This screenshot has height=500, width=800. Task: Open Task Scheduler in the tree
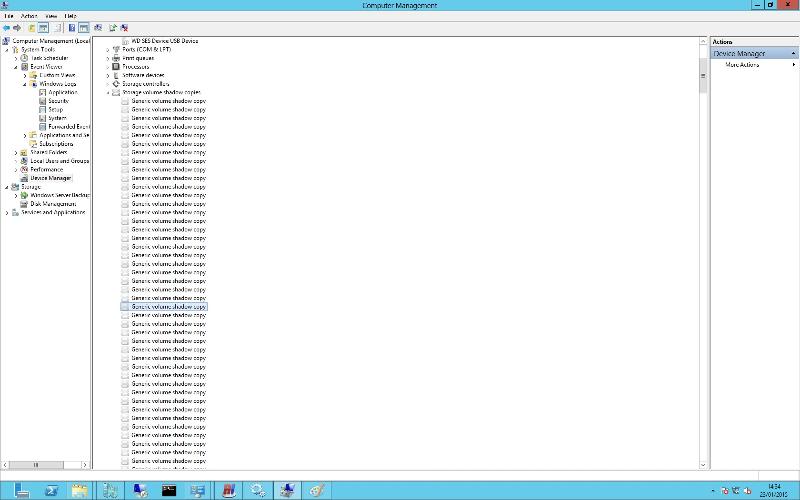coord(48,58)
